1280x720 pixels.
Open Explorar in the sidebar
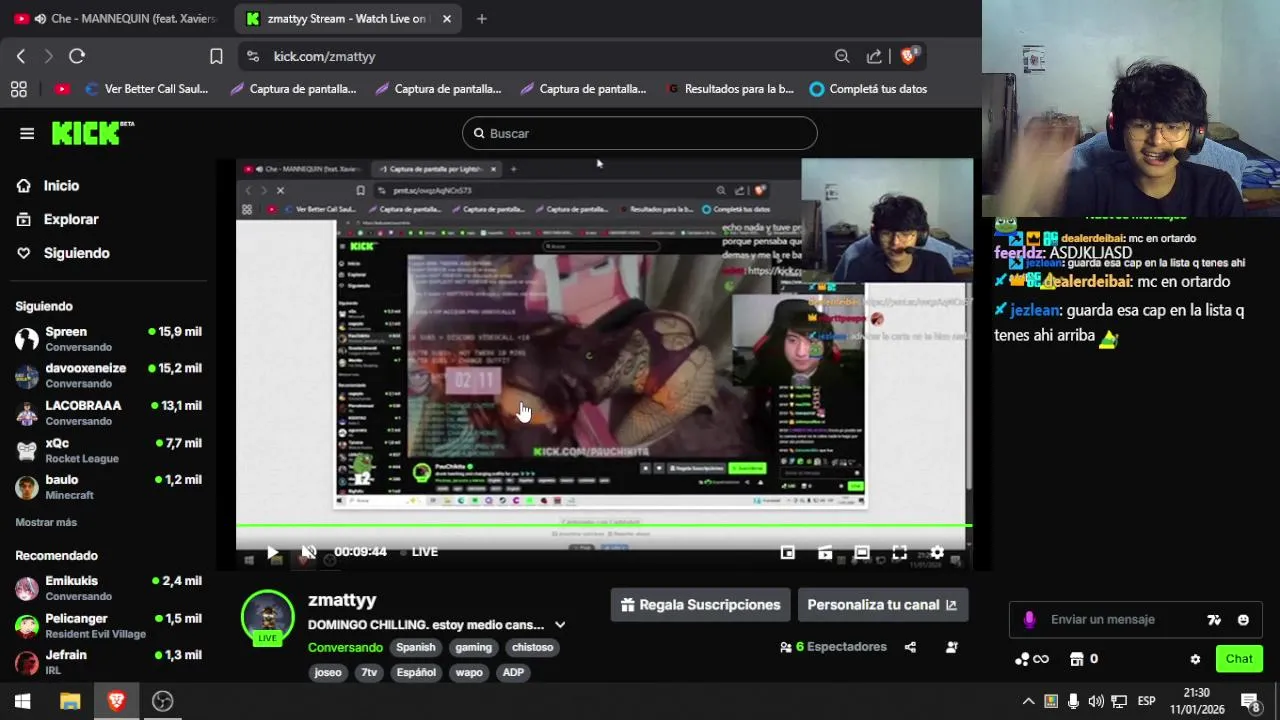58,219
